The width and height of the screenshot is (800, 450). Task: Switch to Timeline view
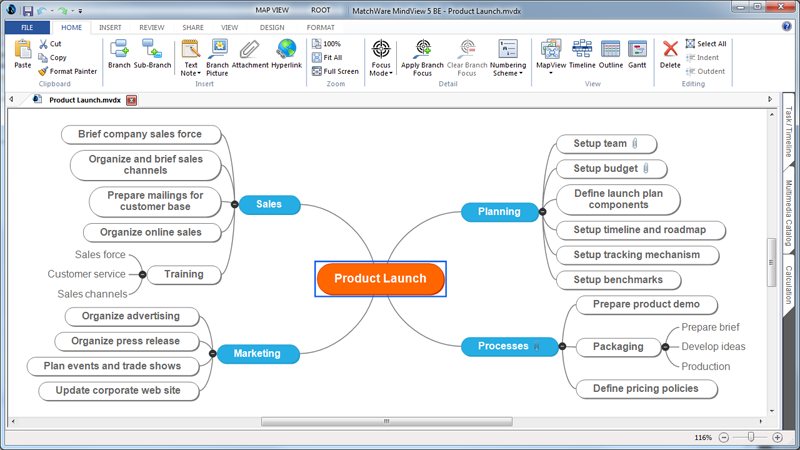click(582, 54)
